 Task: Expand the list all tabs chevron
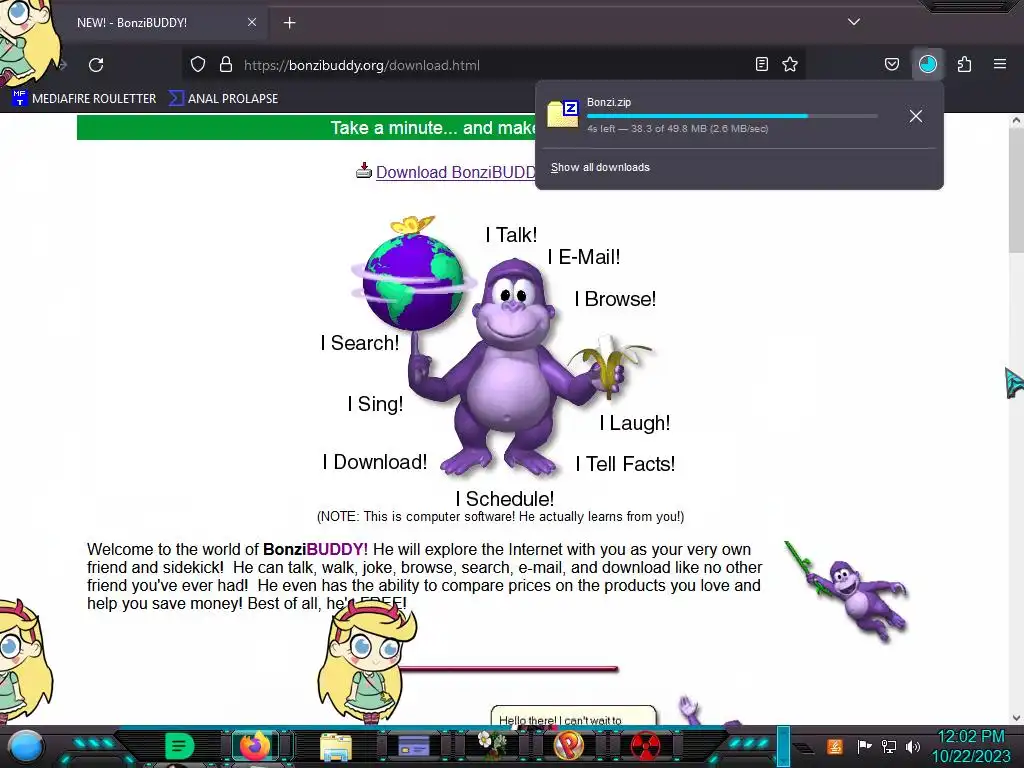(x=854, y=22)
